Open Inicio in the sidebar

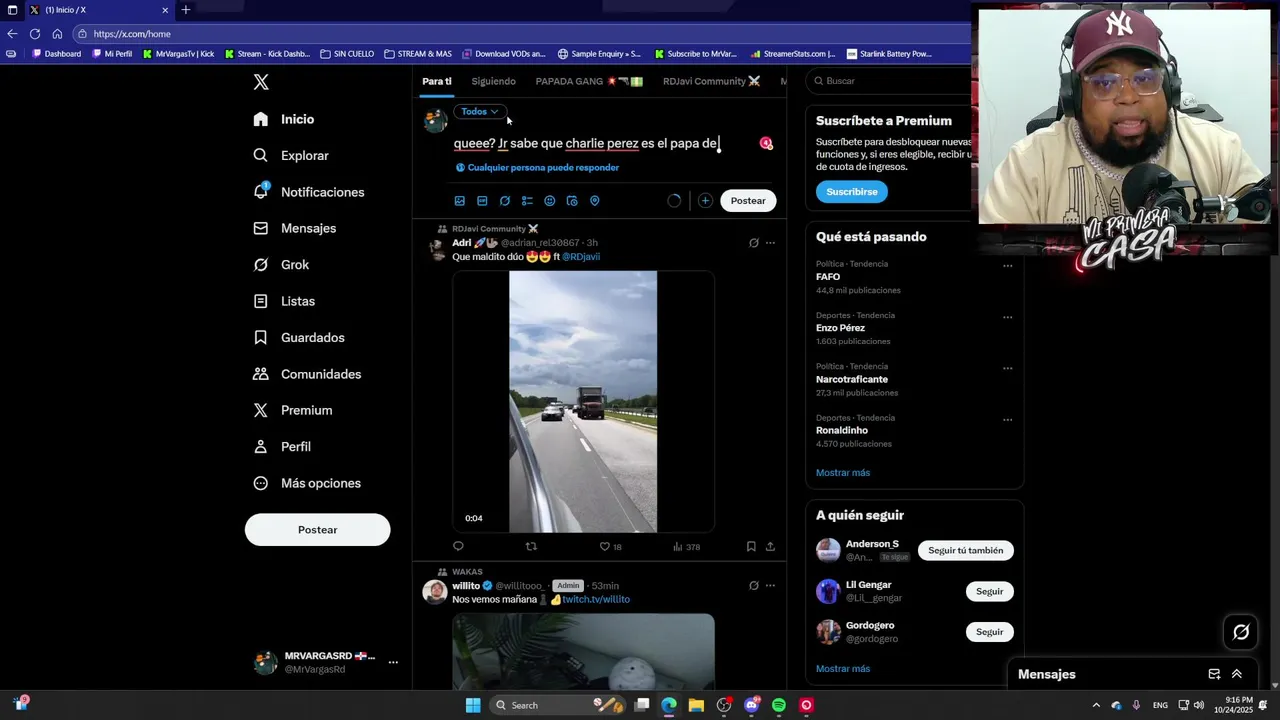click(x=284, y=119)
